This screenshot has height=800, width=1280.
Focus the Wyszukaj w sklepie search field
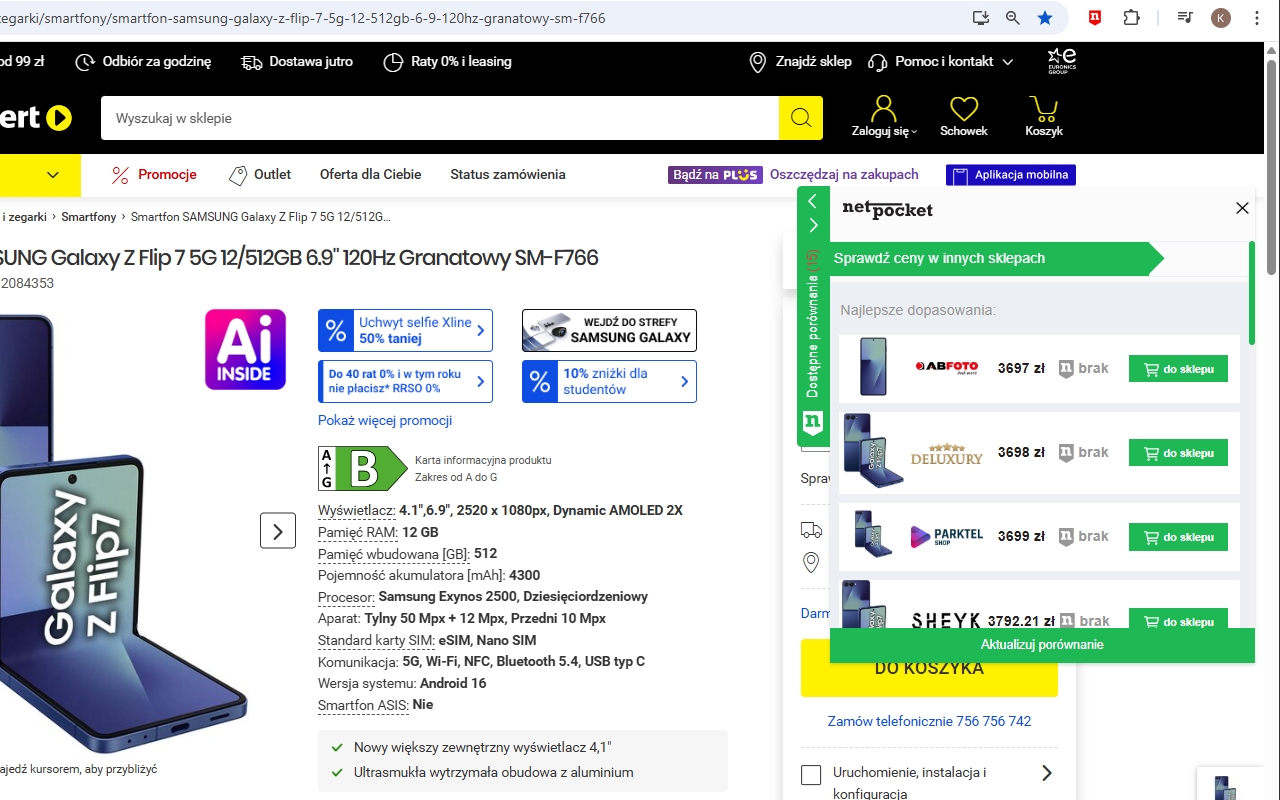click(x=440, y=118)
